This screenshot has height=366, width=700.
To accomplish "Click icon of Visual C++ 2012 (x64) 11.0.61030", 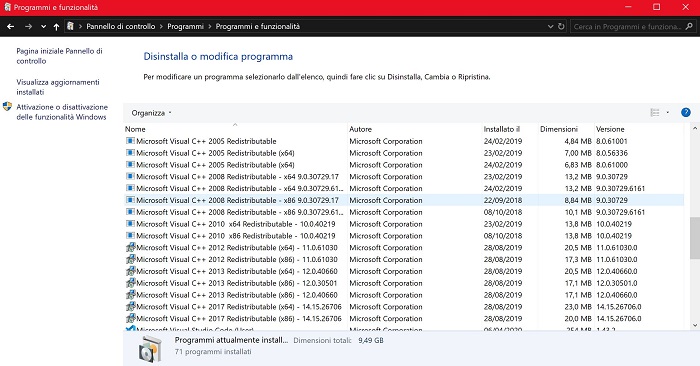I will tap(130, 247).
